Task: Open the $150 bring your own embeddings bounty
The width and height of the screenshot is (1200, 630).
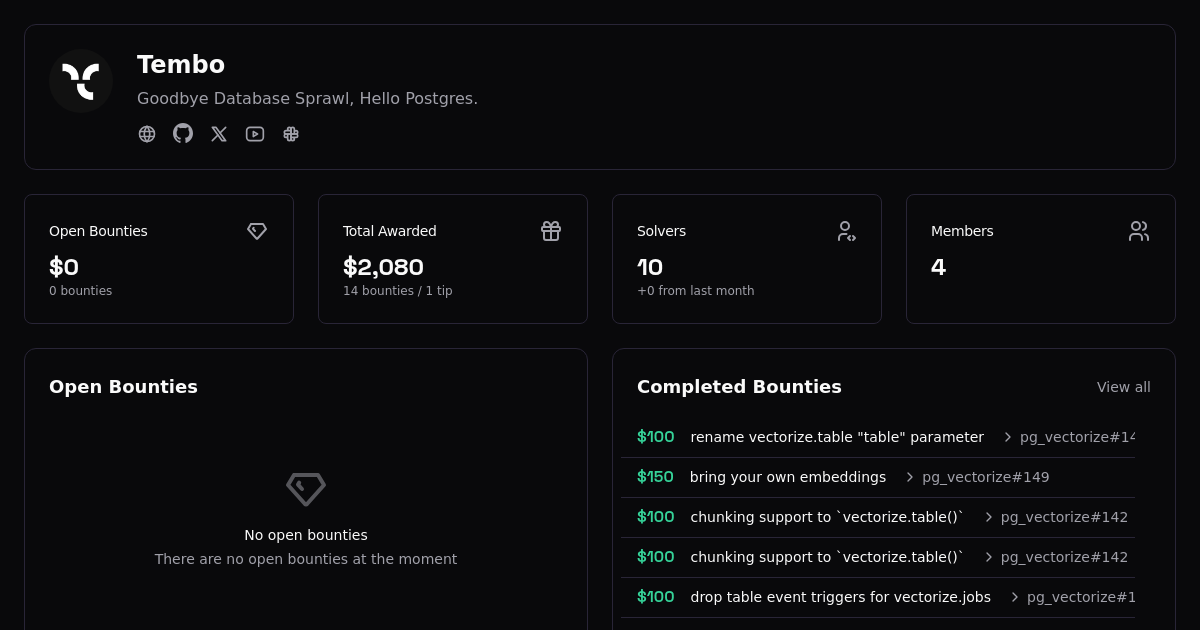Action: tap(787, 477)
